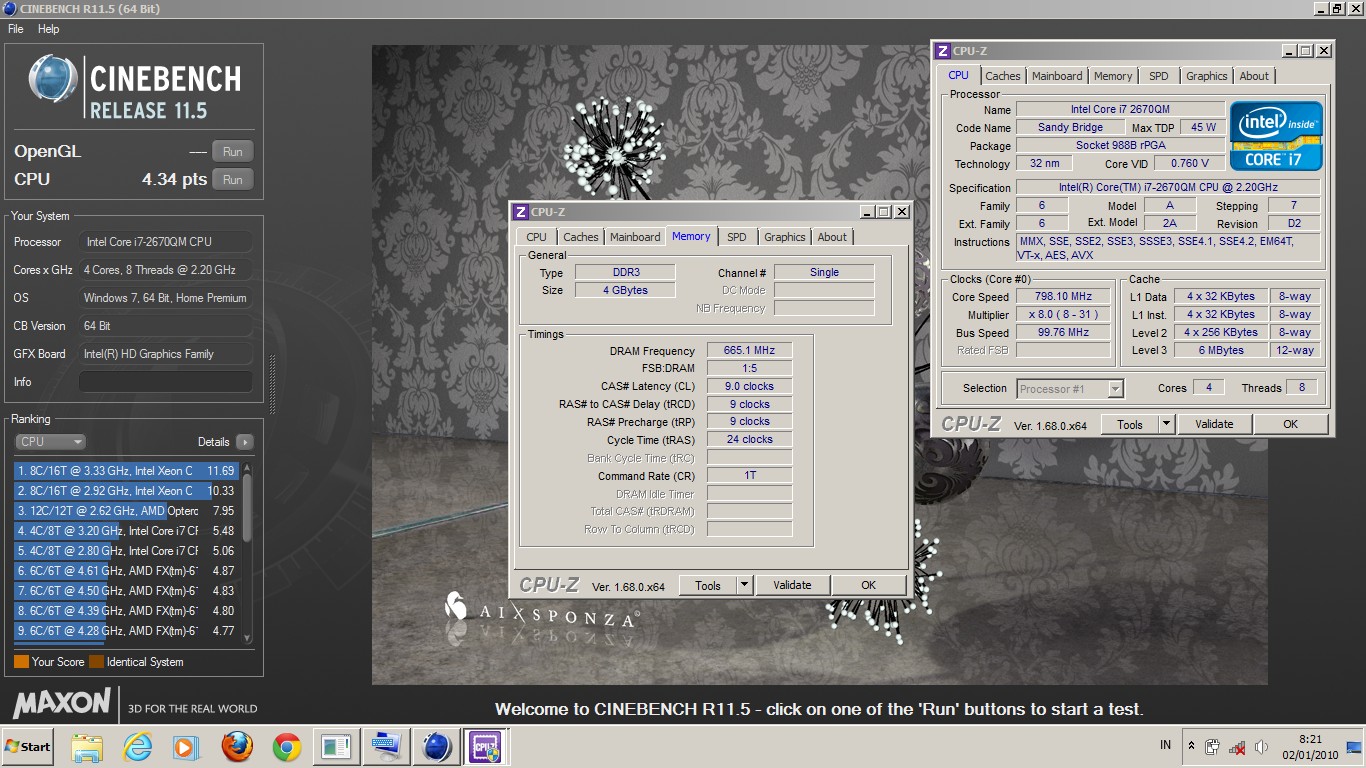The width and height of the screenshot is (1366, 768).
Task: Click the Info input field
Action: [165, 382]
